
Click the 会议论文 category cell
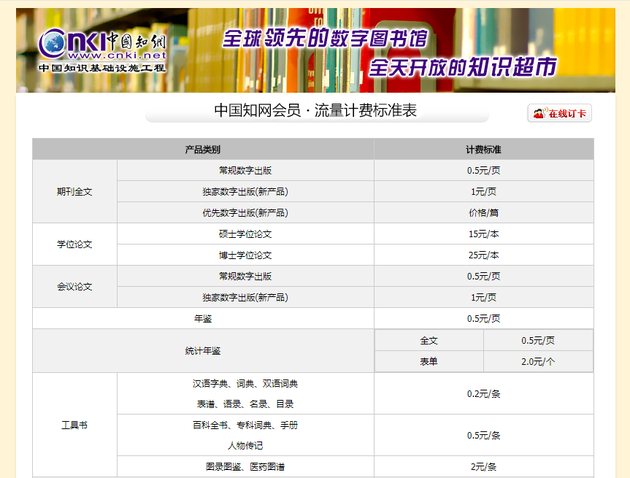pyautogui.click(x=75, y=287)
